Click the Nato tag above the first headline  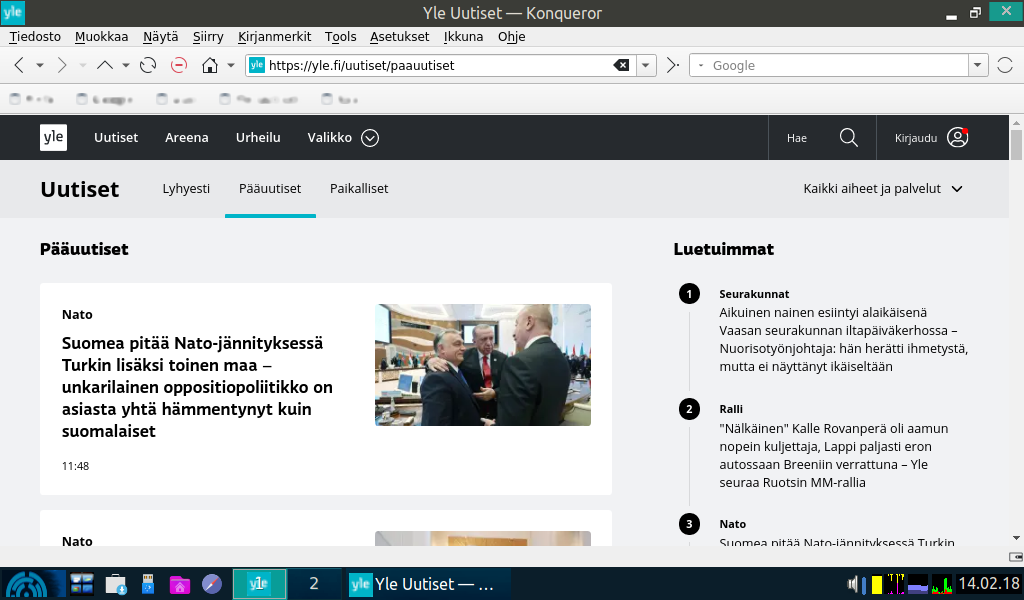click(x=77, y=315)
